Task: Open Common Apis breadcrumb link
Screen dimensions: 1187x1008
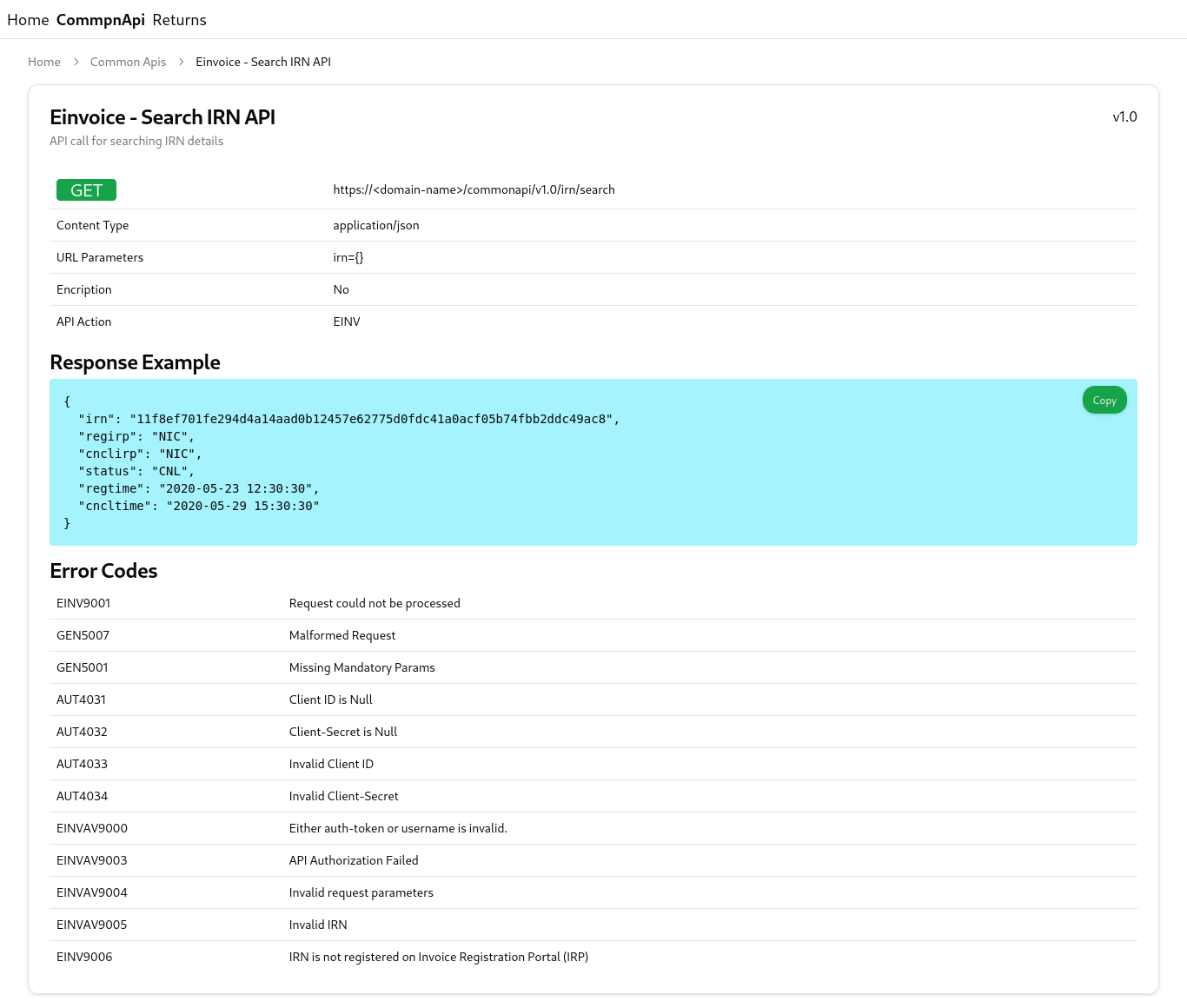Action: click(x=128, y=62)
